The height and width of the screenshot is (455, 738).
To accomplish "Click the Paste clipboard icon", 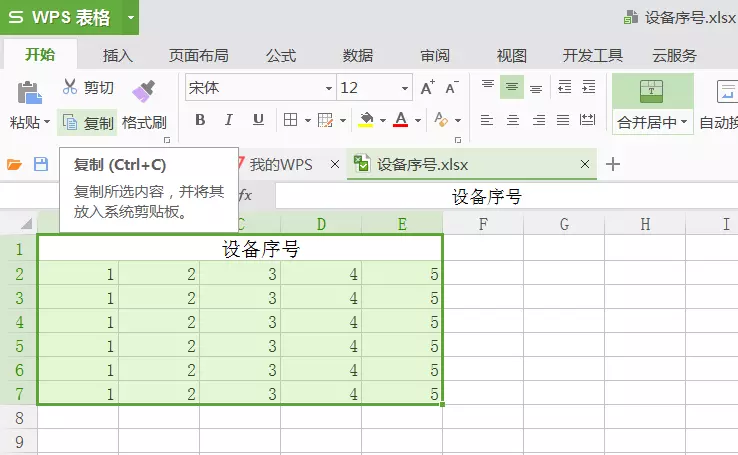I will 29,93.
